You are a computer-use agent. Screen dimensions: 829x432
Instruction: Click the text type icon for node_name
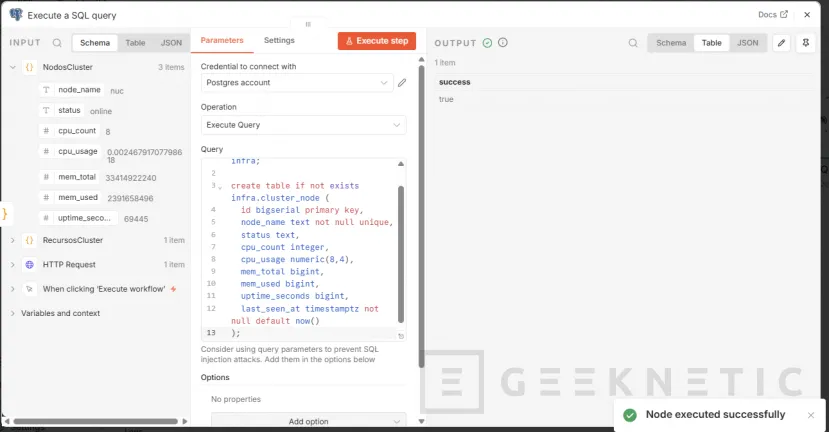point(46,90)
